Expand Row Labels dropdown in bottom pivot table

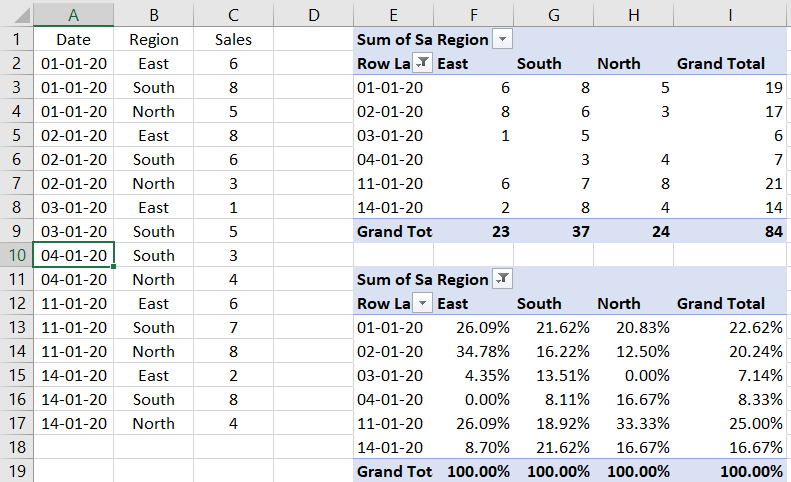click(423, 304)
